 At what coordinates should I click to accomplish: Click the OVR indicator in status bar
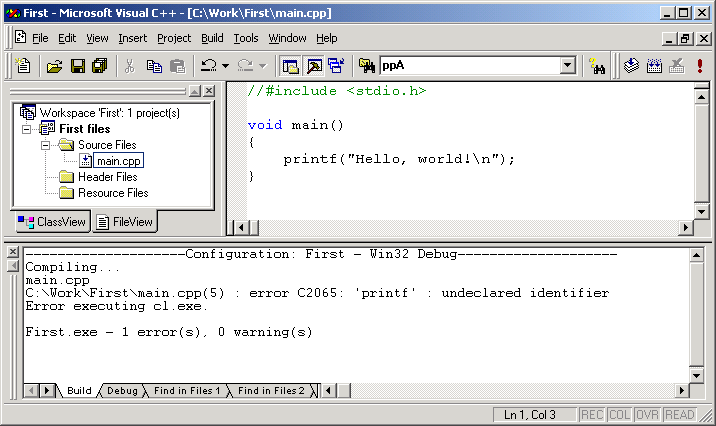[x=648, y=415]
